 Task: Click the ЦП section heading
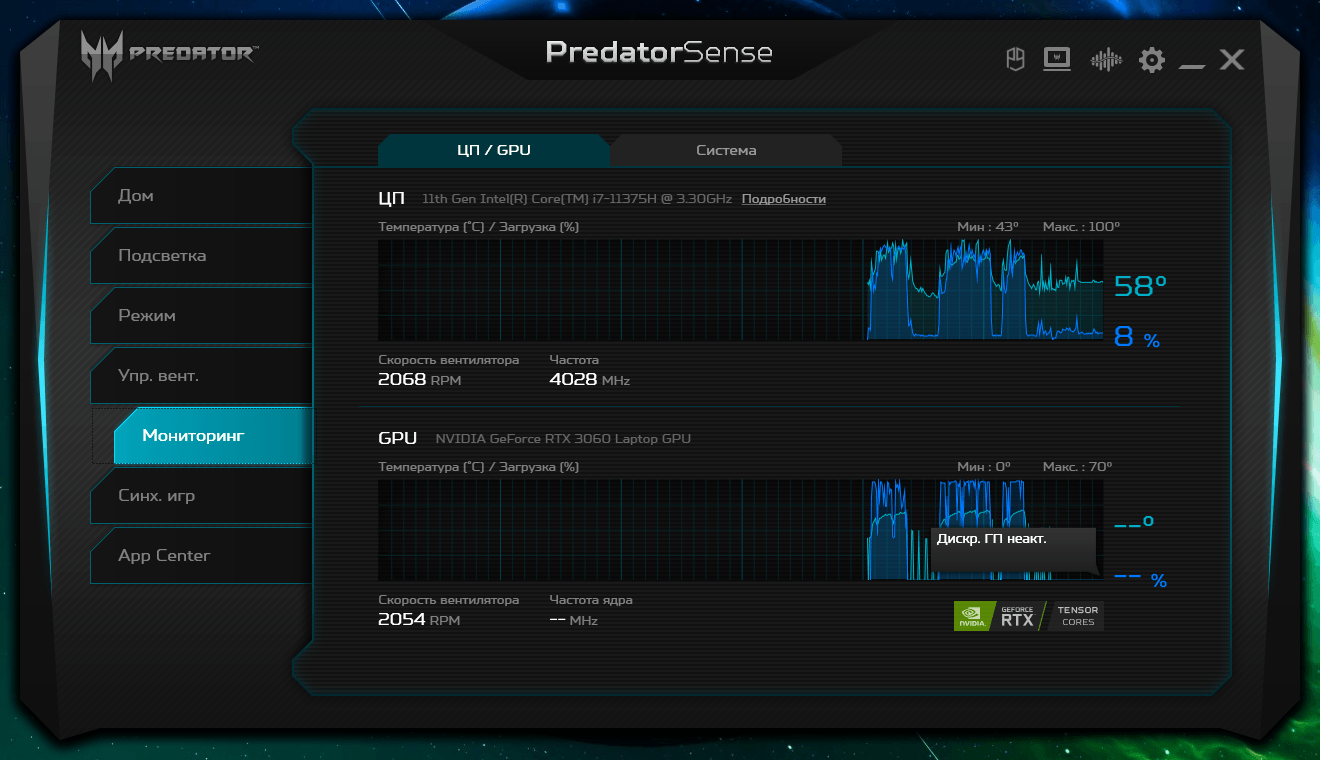(x=392, y=198)
